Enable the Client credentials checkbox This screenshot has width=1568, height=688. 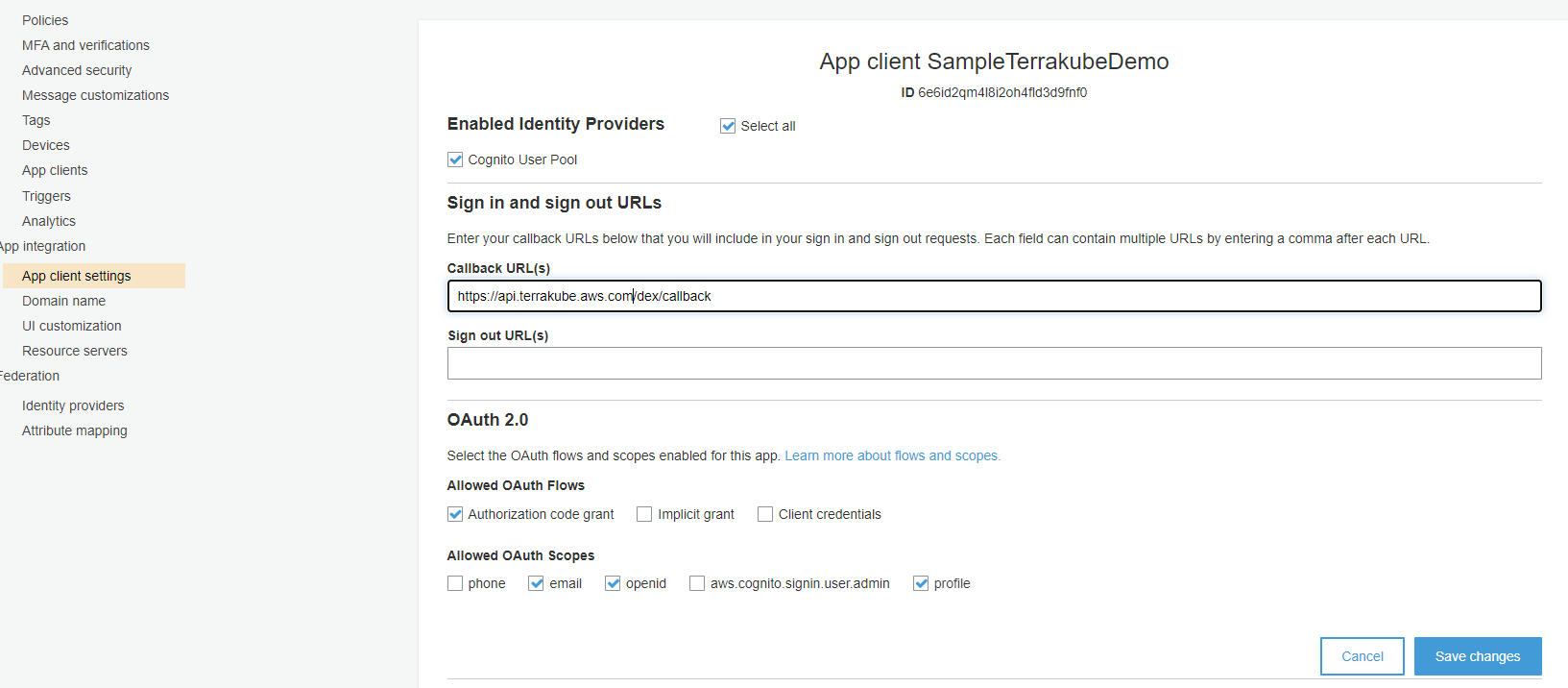pos(765,514)
